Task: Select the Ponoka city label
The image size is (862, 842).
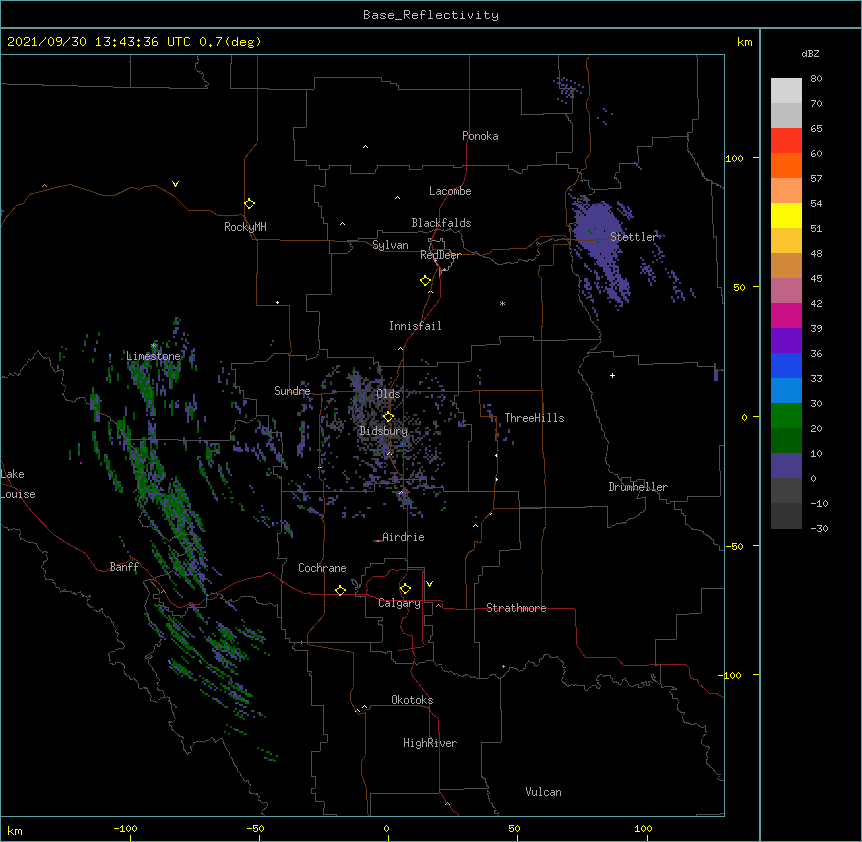Action: pos(480,136)
